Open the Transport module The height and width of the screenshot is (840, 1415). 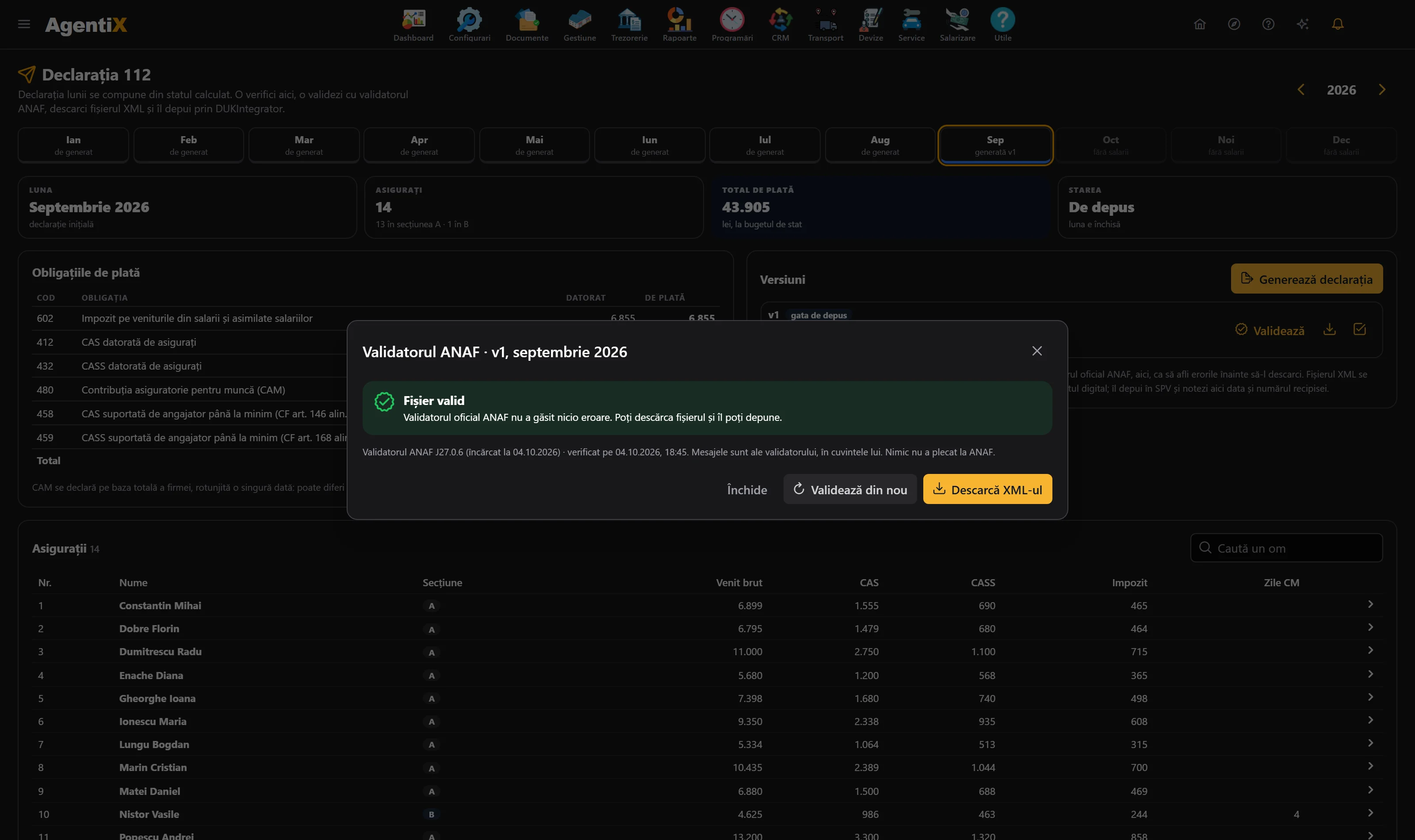coord(825,25)
